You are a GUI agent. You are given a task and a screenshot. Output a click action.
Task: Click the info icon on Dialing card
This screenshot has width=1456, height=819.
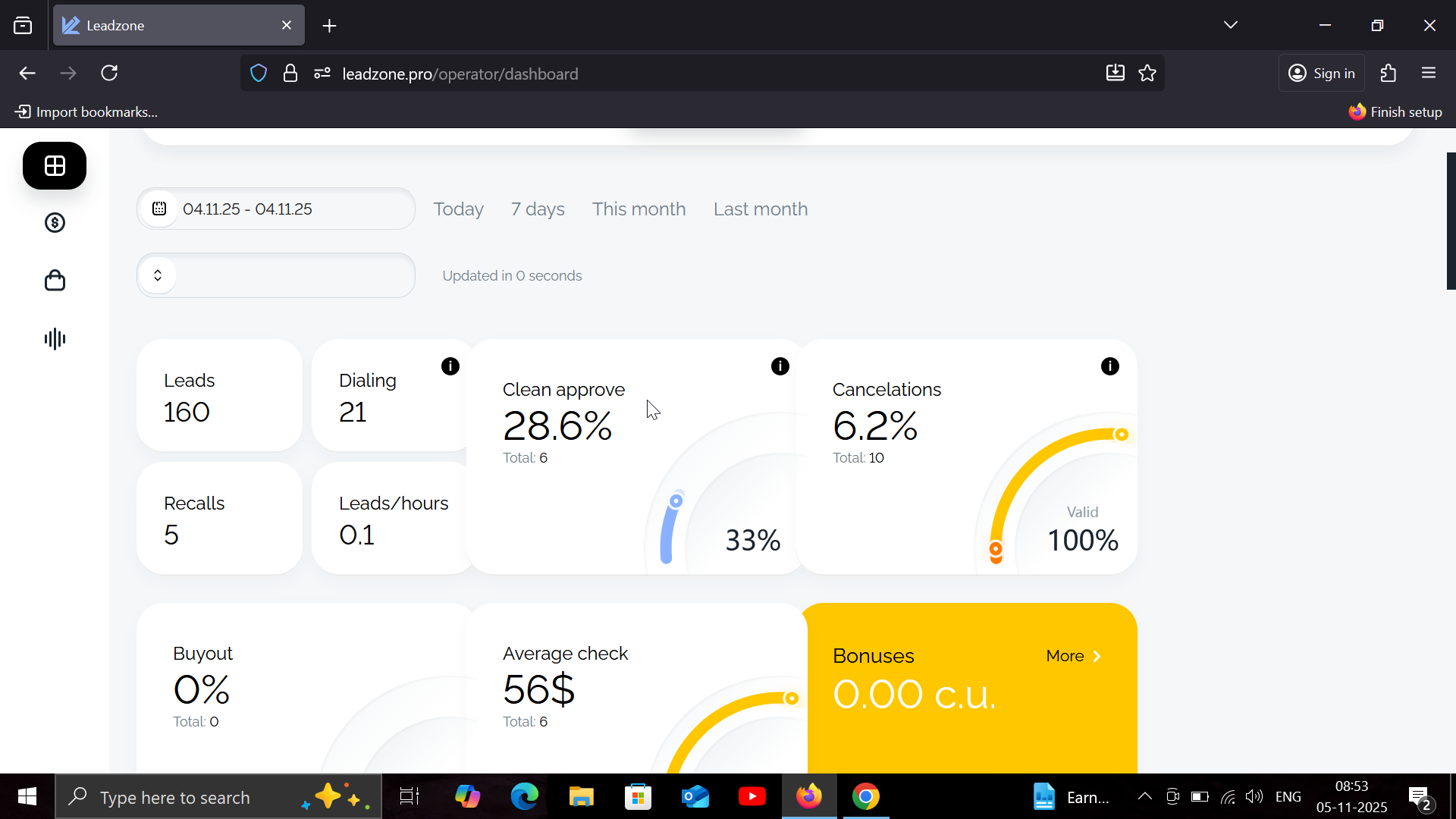pyautogui.click(x=450, y=366)
